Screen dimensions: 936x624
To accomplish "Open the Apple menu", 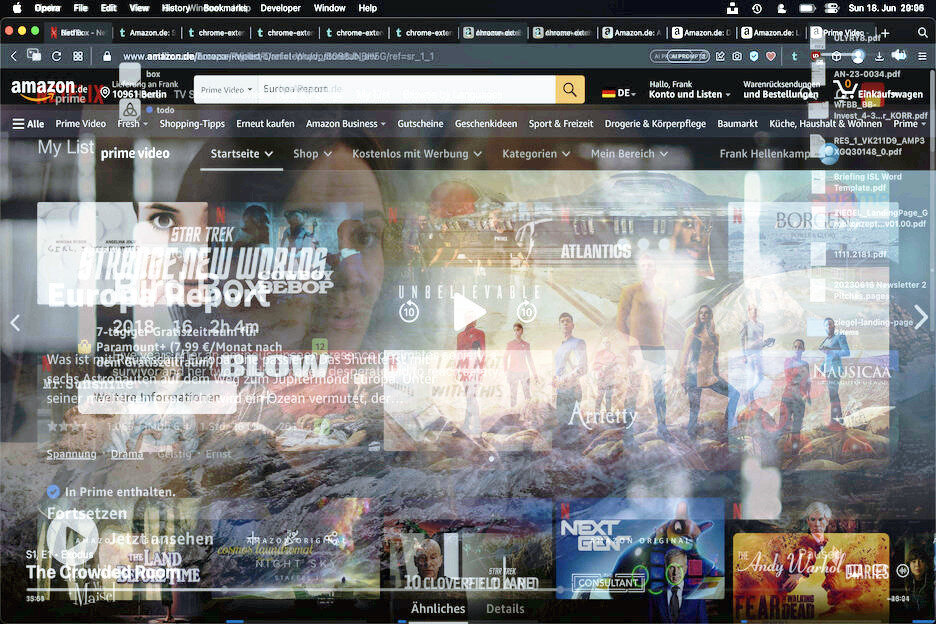I will click(x=17, y=8).
